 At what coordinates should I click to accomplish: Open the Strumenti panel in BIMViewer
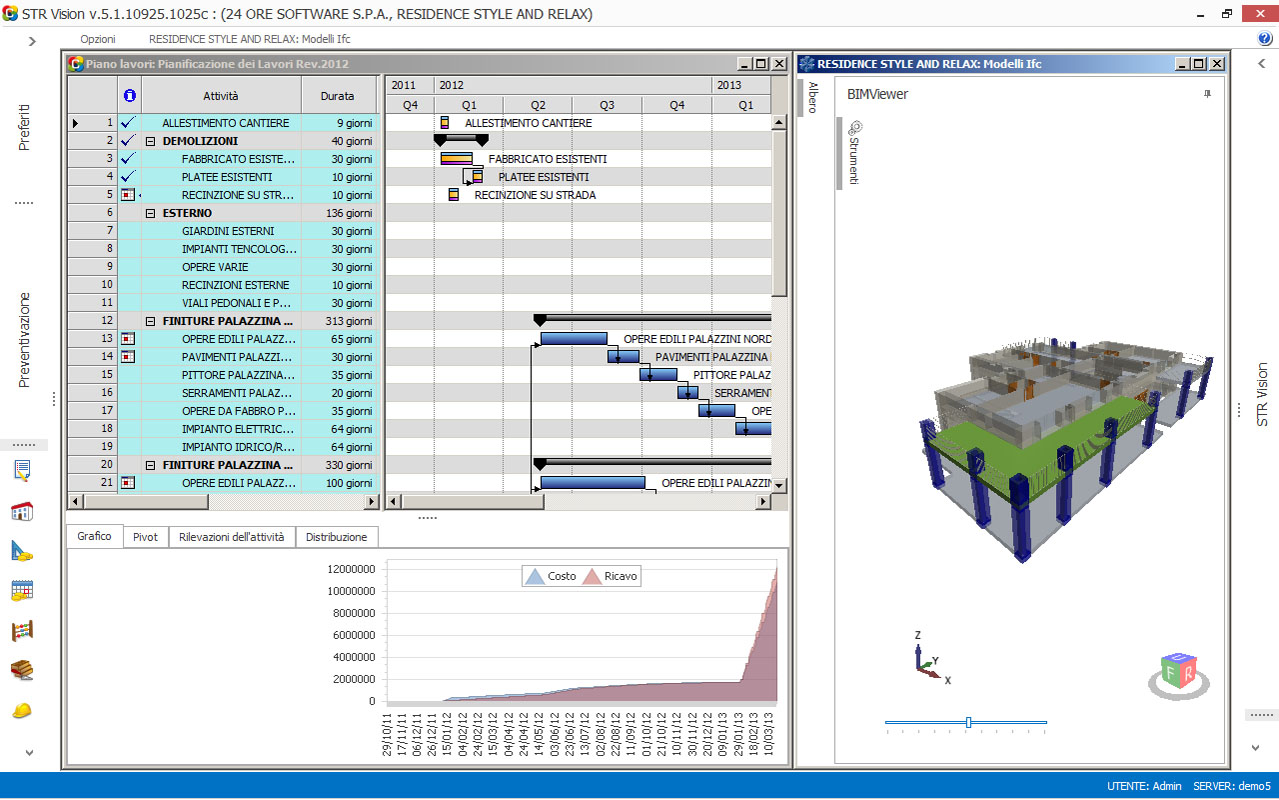pos(854,153)
